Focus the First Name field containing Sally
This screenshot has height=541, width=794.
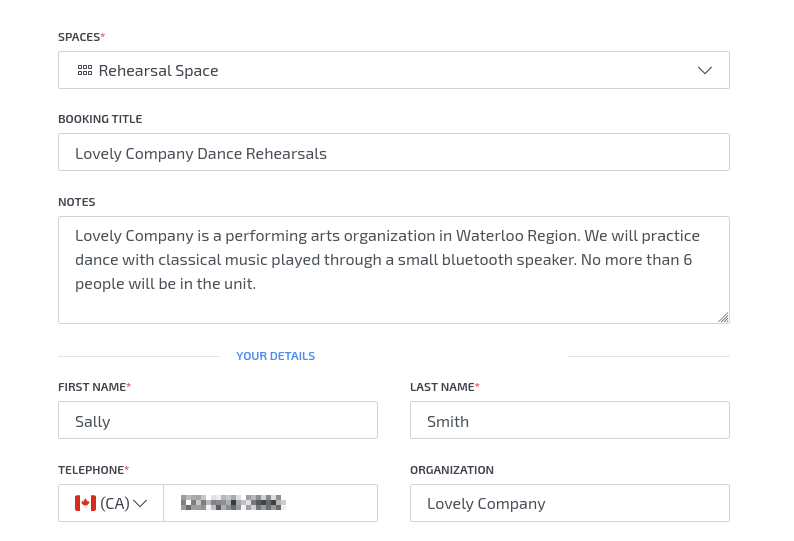click(217, 421)
